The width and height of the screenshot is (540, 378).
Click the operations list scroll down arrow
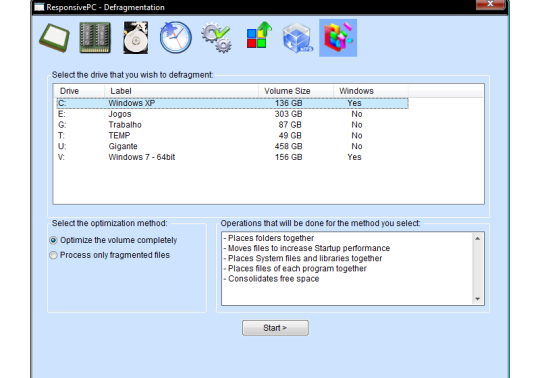[x=478, y=299]
